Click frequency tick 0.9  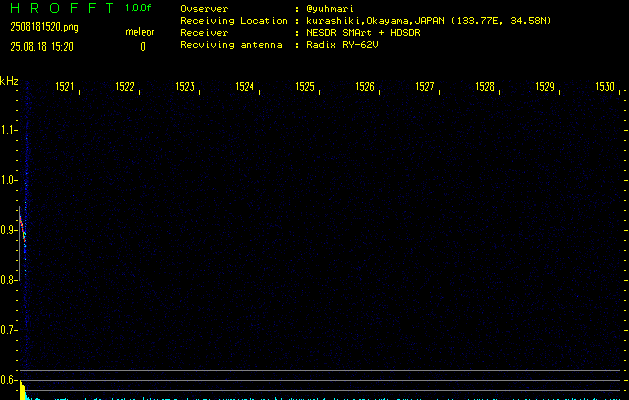click(x=8, y=230)
